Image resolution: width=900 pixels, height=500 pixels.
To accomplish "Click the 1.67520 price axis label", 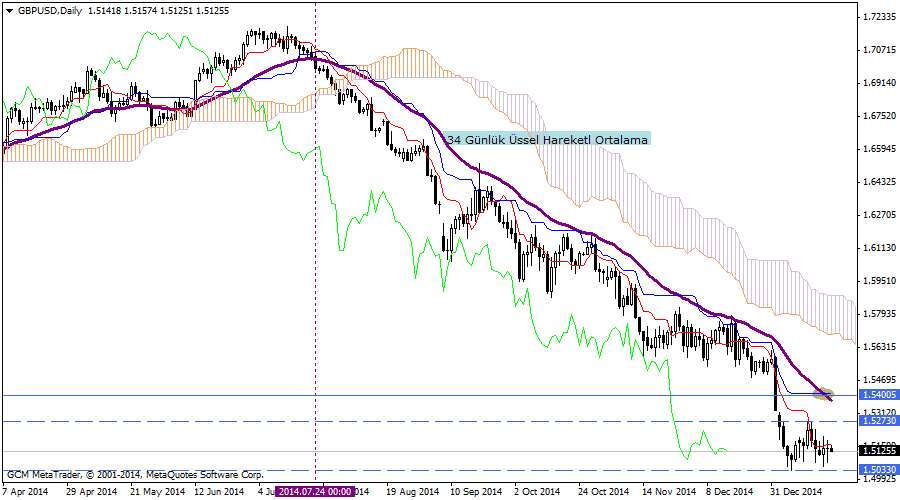I will click(877, 116).
